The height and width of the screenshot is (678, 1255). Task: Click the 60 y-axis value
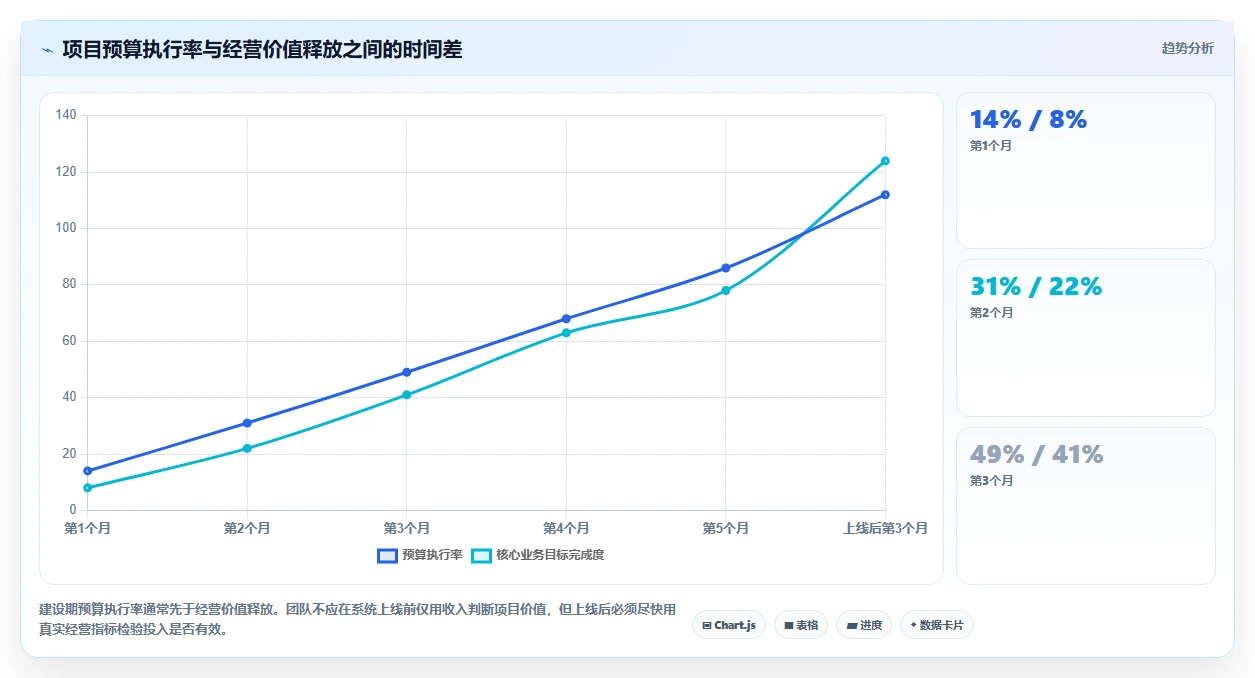point(69,341)
